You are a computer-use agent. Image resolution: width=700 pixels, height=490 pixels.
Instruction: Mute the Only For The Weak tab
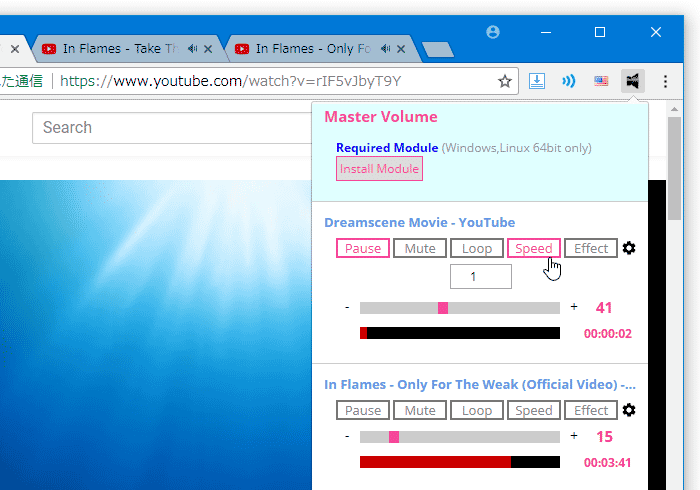pyautogui.click(x=420, y=410)
